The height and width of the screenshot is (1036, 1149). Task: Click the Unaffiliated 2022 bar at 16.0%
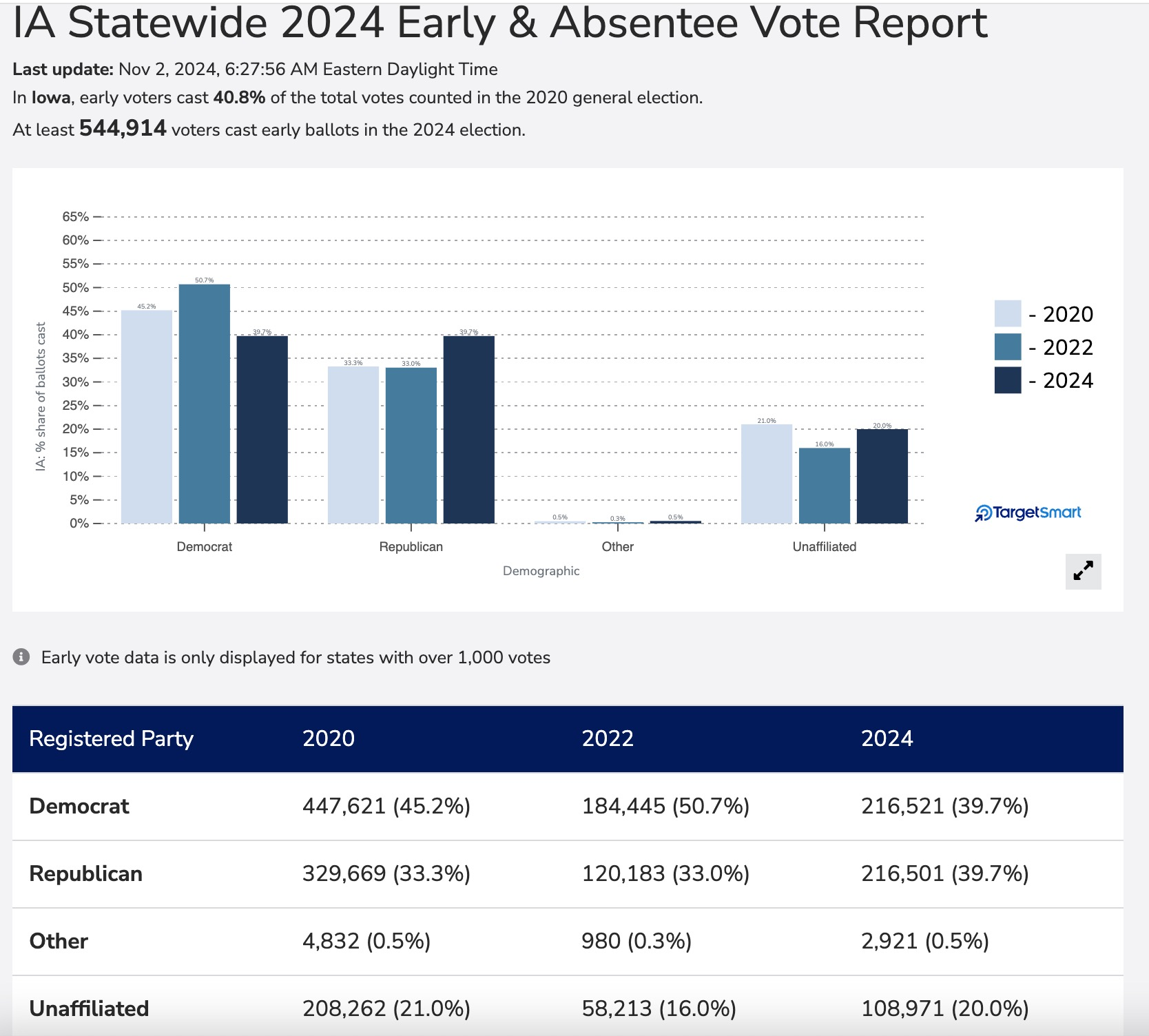[824, 486]
